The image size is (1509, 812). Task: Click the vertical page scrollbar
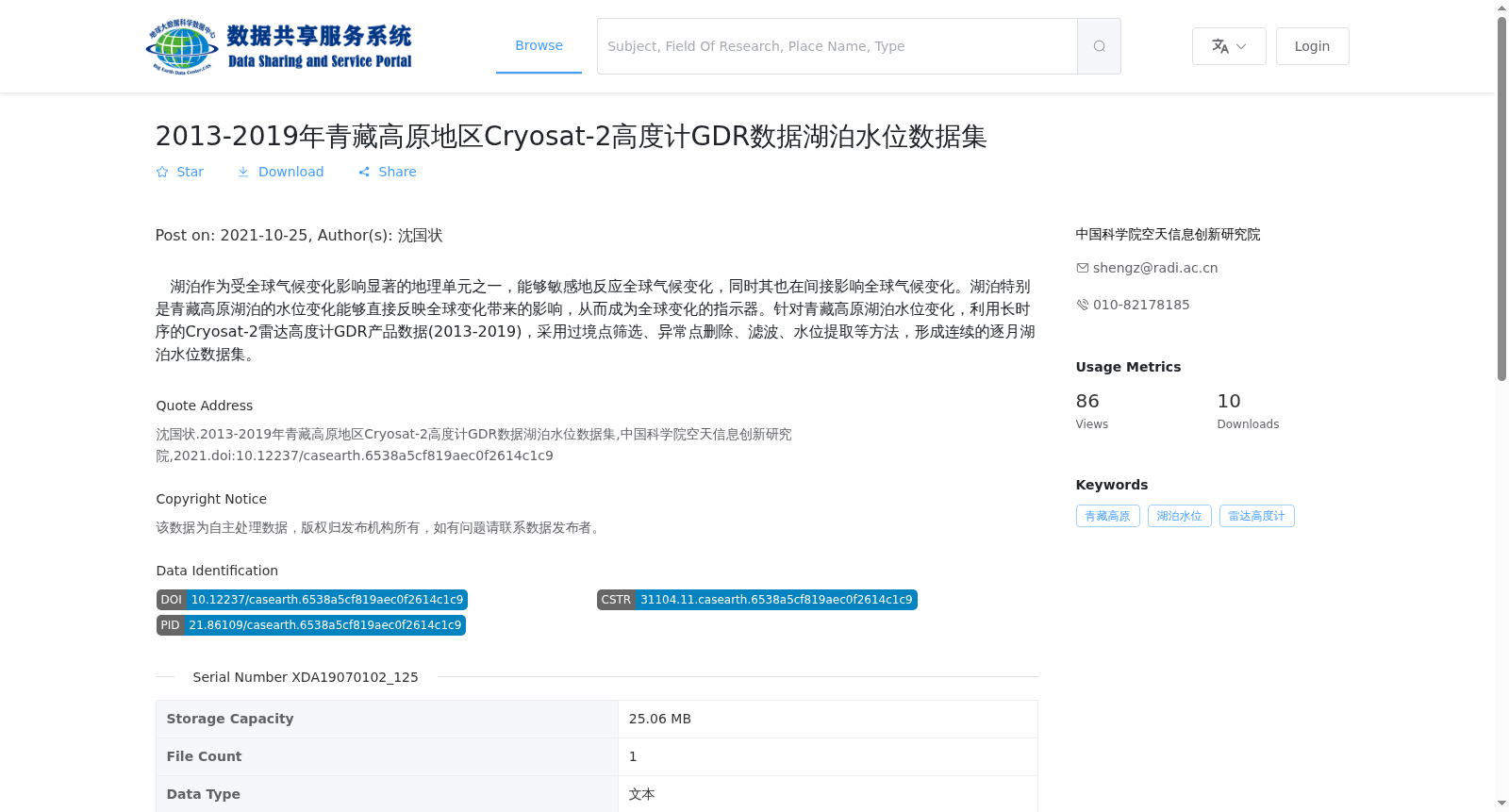pos(1501,198)
